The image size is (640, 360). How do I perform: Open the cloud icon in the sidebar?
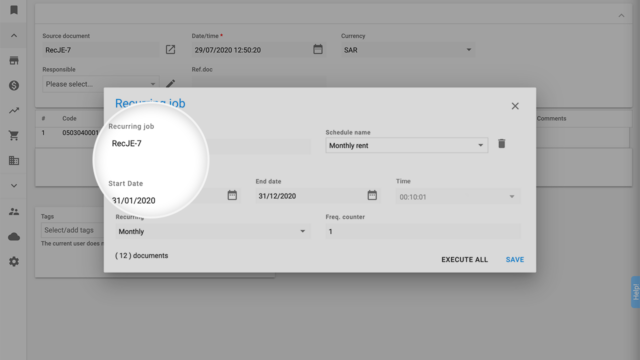coord(14,236)
